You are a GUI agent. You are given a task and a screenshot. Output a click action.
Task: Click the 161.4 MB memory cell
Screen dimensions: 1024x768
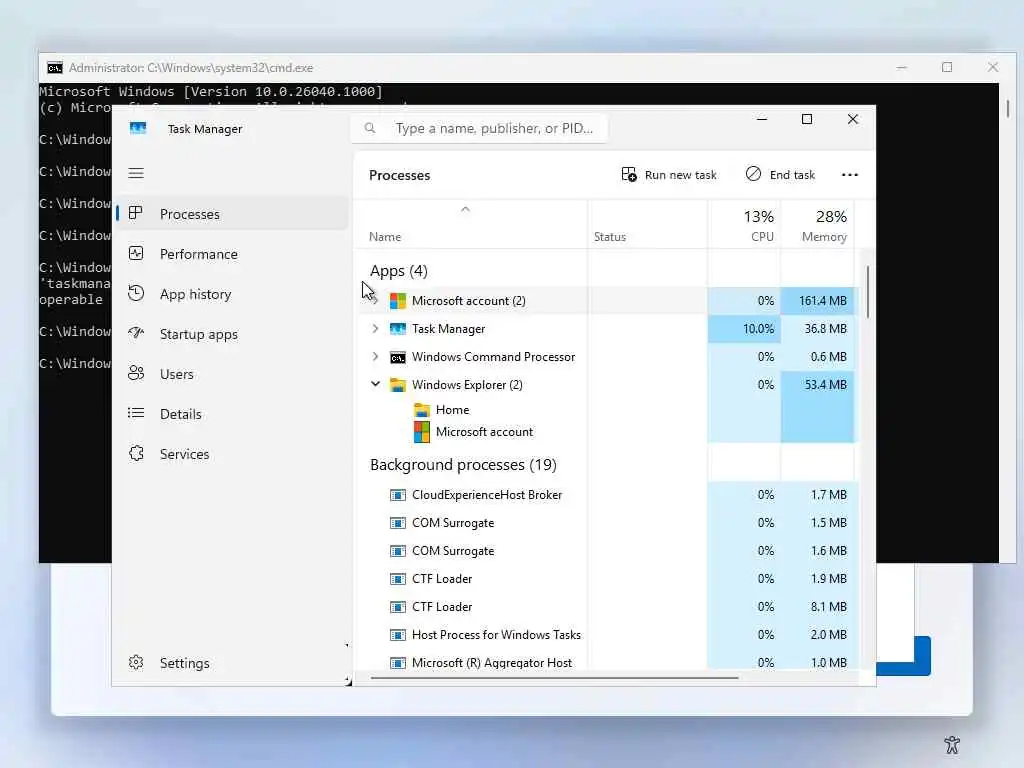[x=818, y=300]
